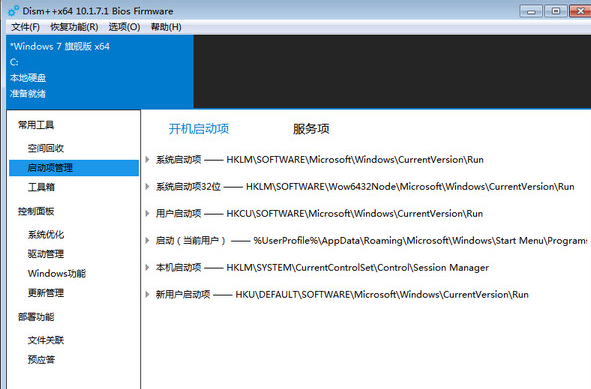591x389 pixels.
Task: Open 文件关联 in the sidebar
Action: pos(46,340)
